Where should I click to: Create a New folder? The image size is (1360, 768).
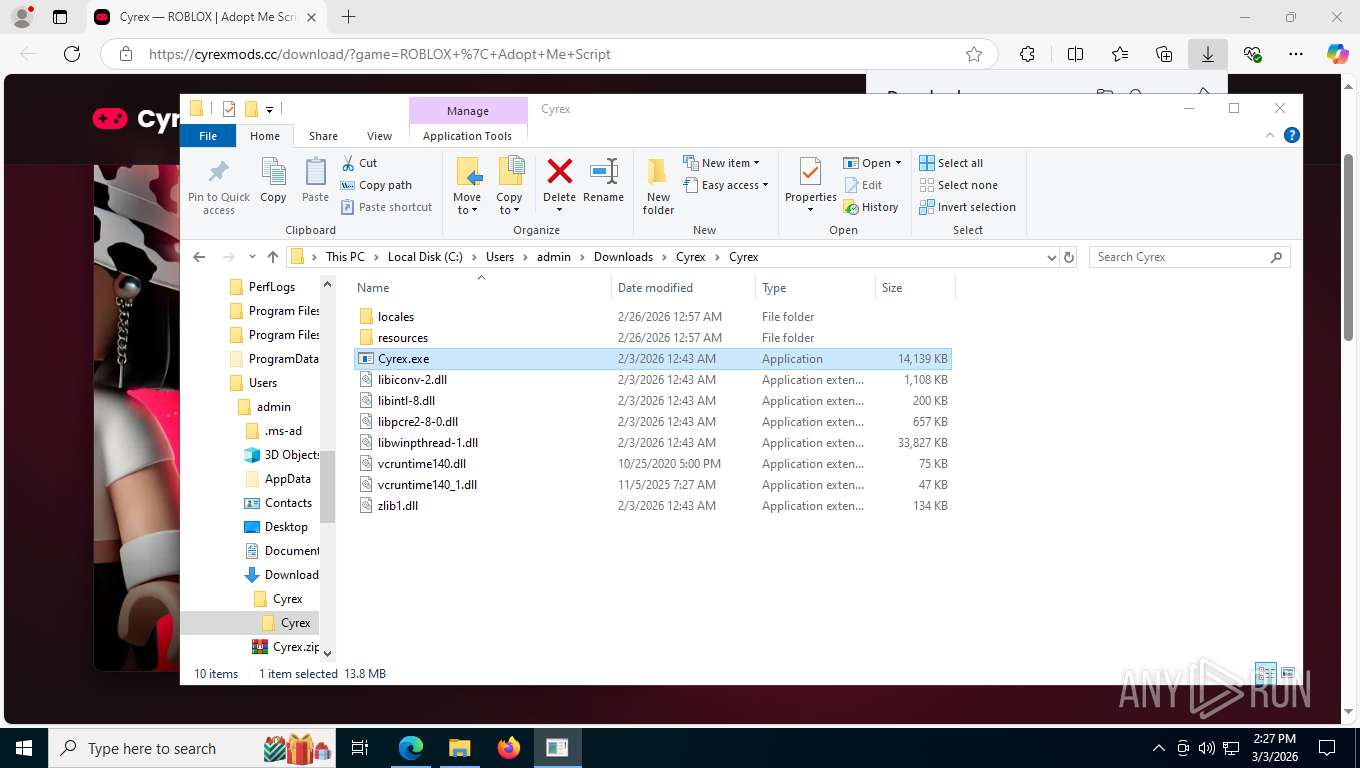coord(658,186)
